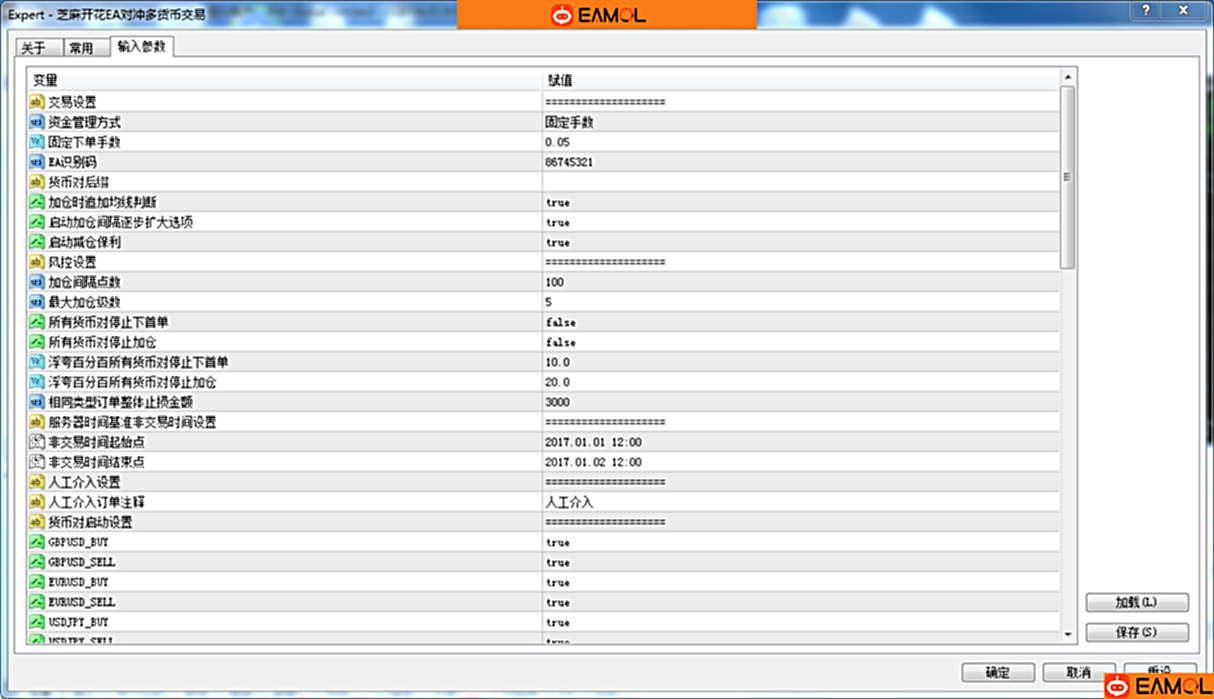Switch to the 常用 tab
Screen dimensions: 1214x699
(x=81, y=48)
